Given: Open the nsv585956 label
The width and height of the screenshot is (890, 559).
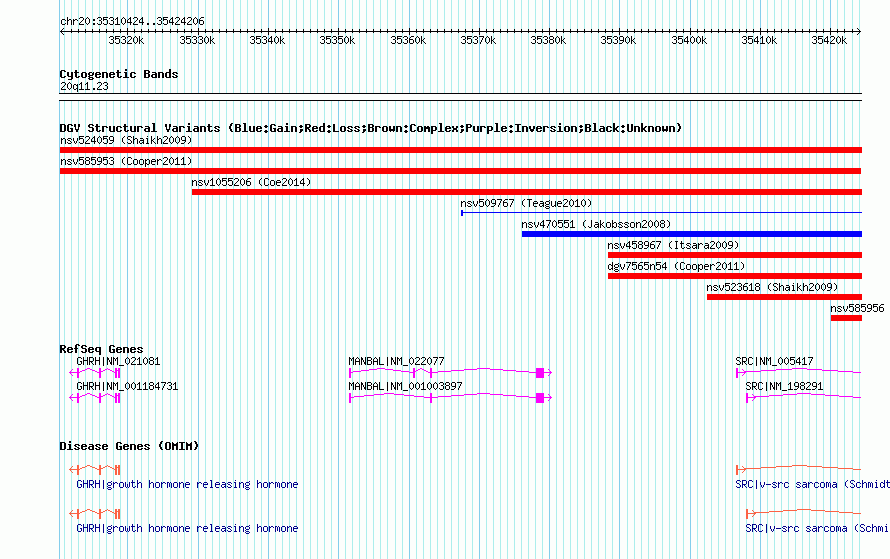Looking at the screenshot, I should click(x=857, y=308).
